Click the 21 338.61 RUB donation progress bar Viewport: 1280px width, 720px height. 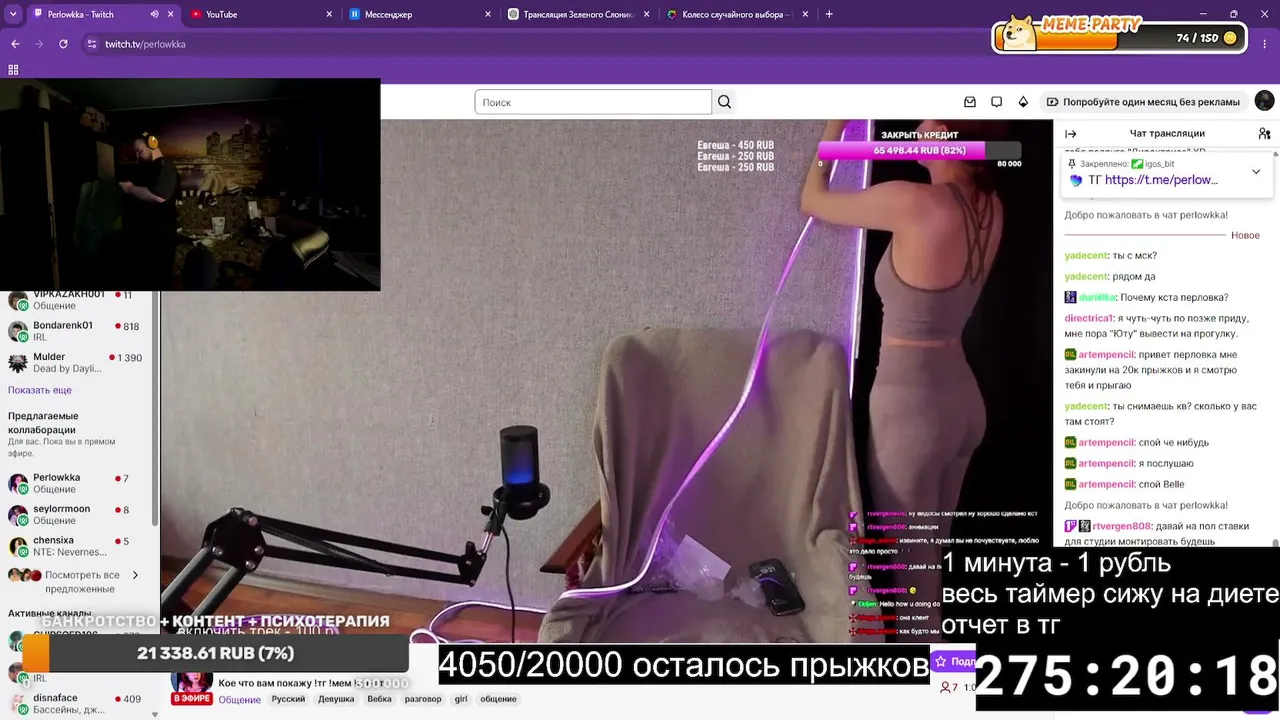pyautogui.click(x=215, y=653)
